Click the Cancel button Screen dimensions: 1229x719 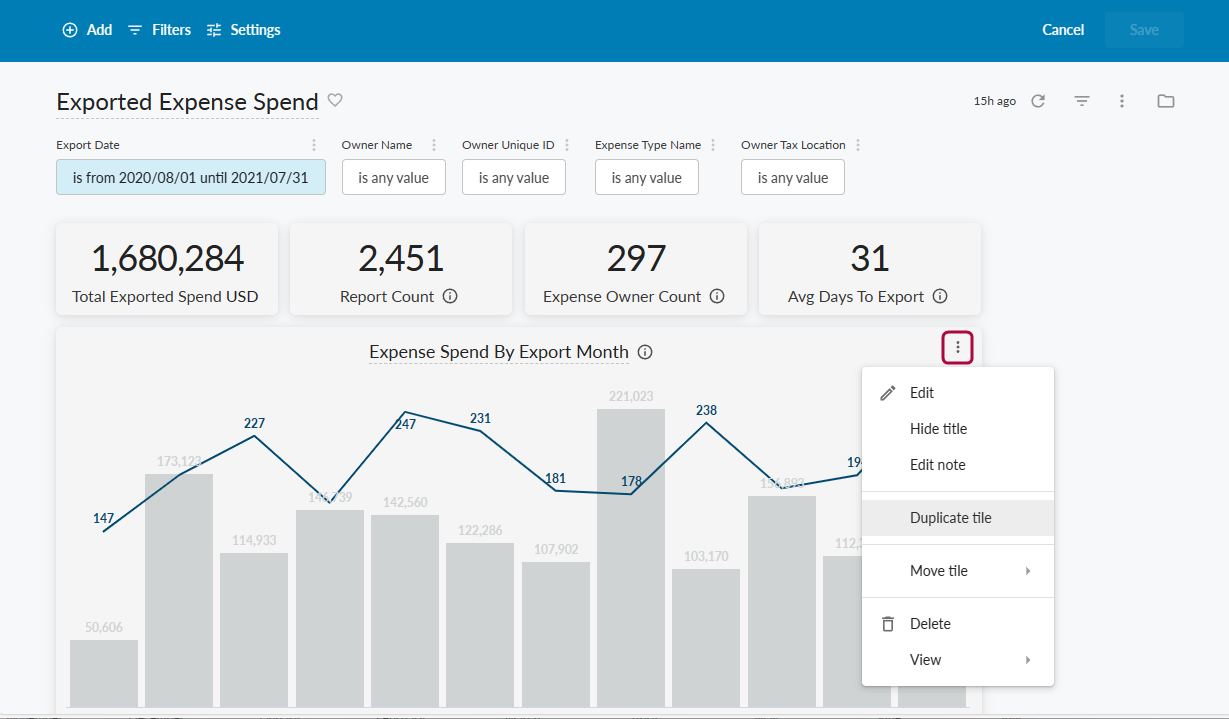tap(1063, 30)
